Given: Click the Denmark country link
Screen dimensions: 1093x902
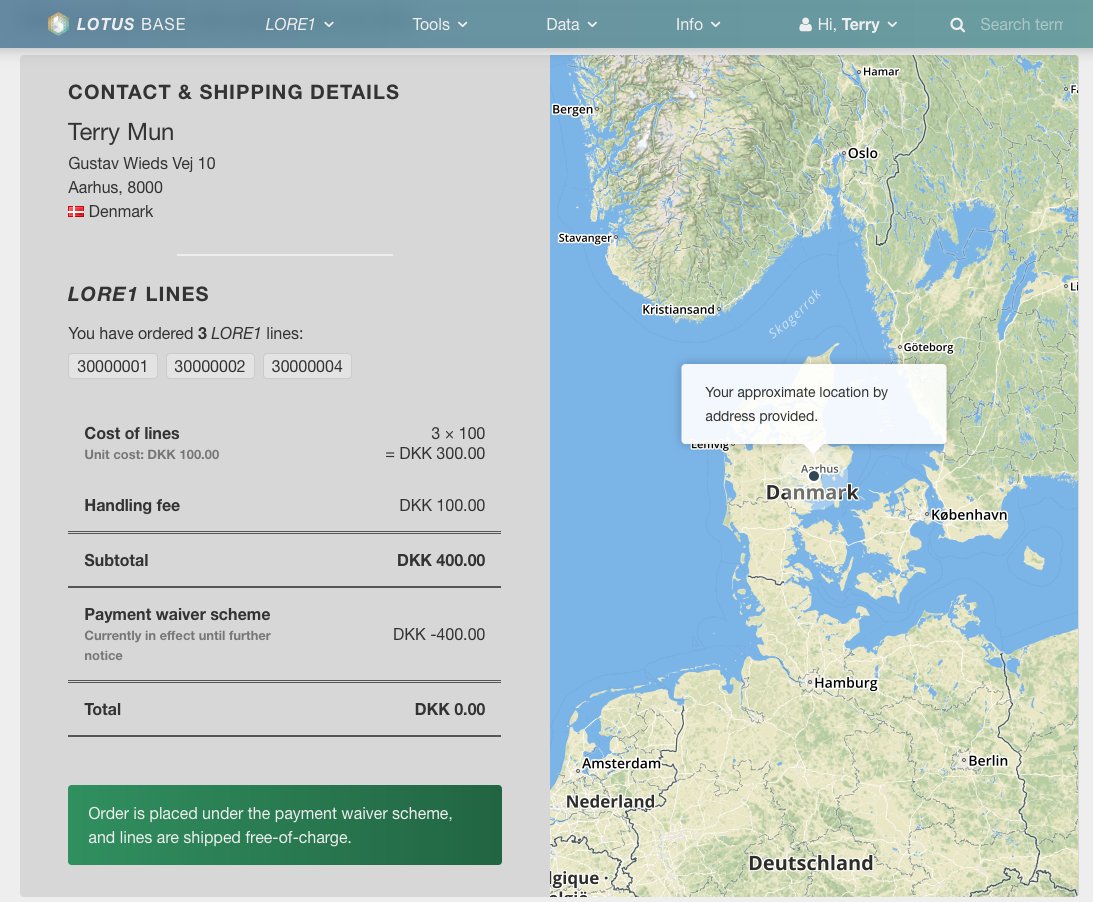Looking at the screenshot, I should tap(122, 211).
